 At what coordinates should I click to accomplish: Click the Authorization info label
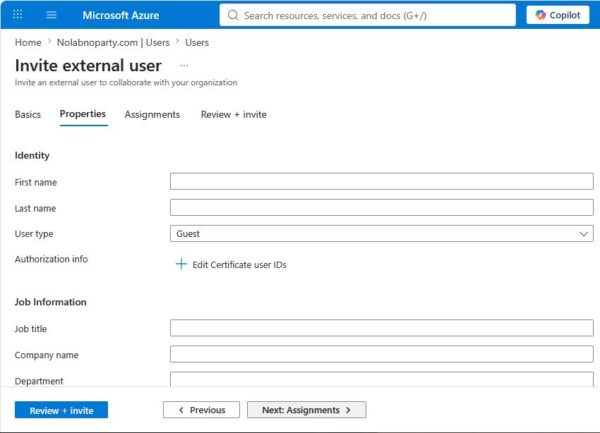[x=51, y=259]
